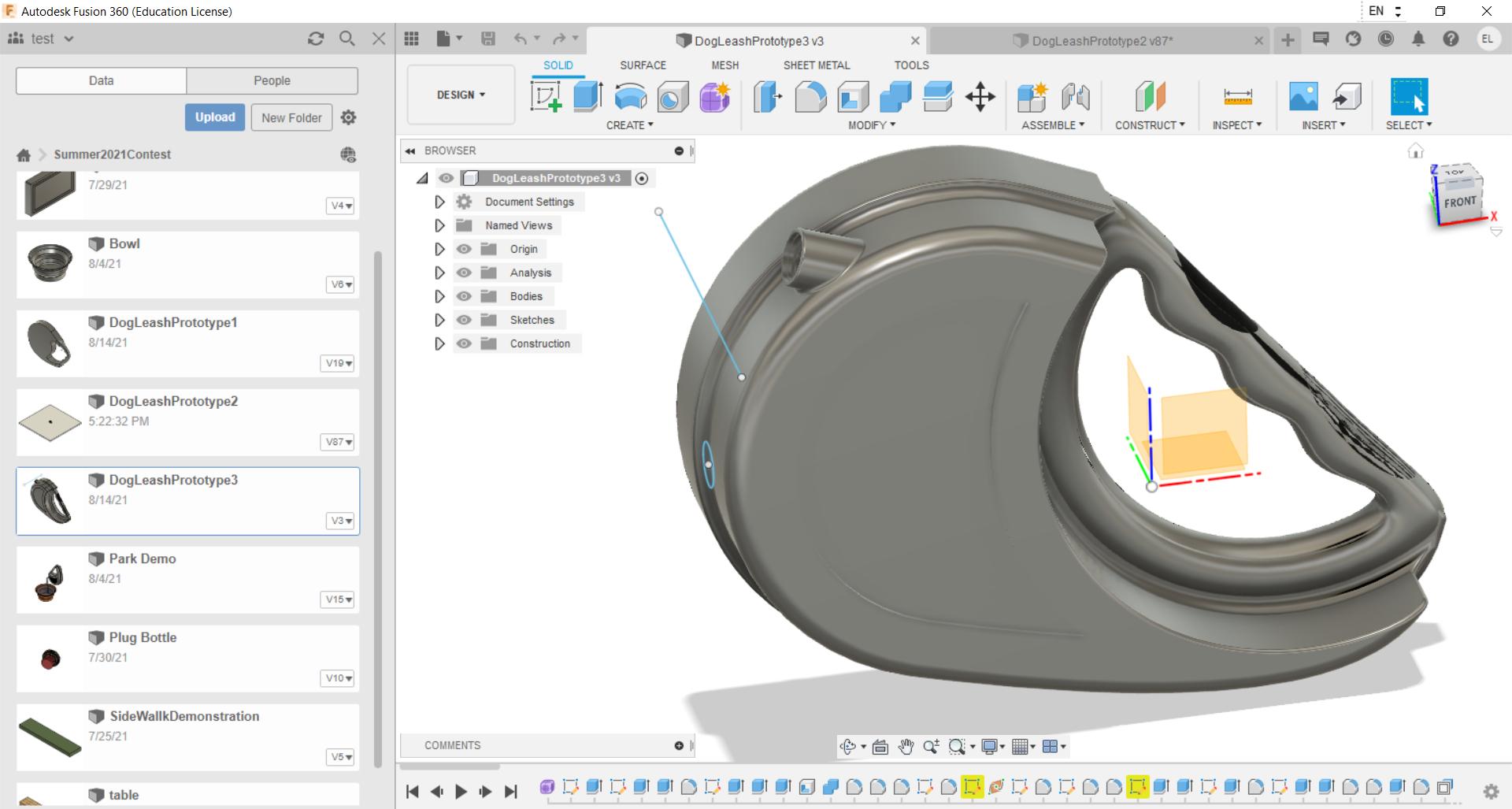1512x809 pixels.
Task: Open the DESIGN workspace dropdown
Action: point(461,95)
